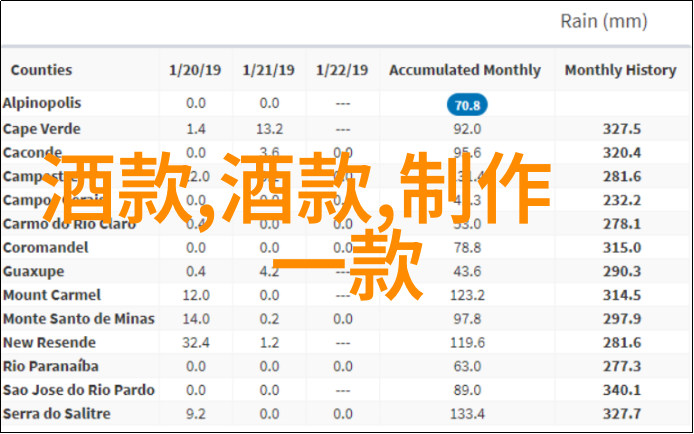Screen dimensions: 694x434
Task: Click the Monthly History column header
Action: point(621,70)
